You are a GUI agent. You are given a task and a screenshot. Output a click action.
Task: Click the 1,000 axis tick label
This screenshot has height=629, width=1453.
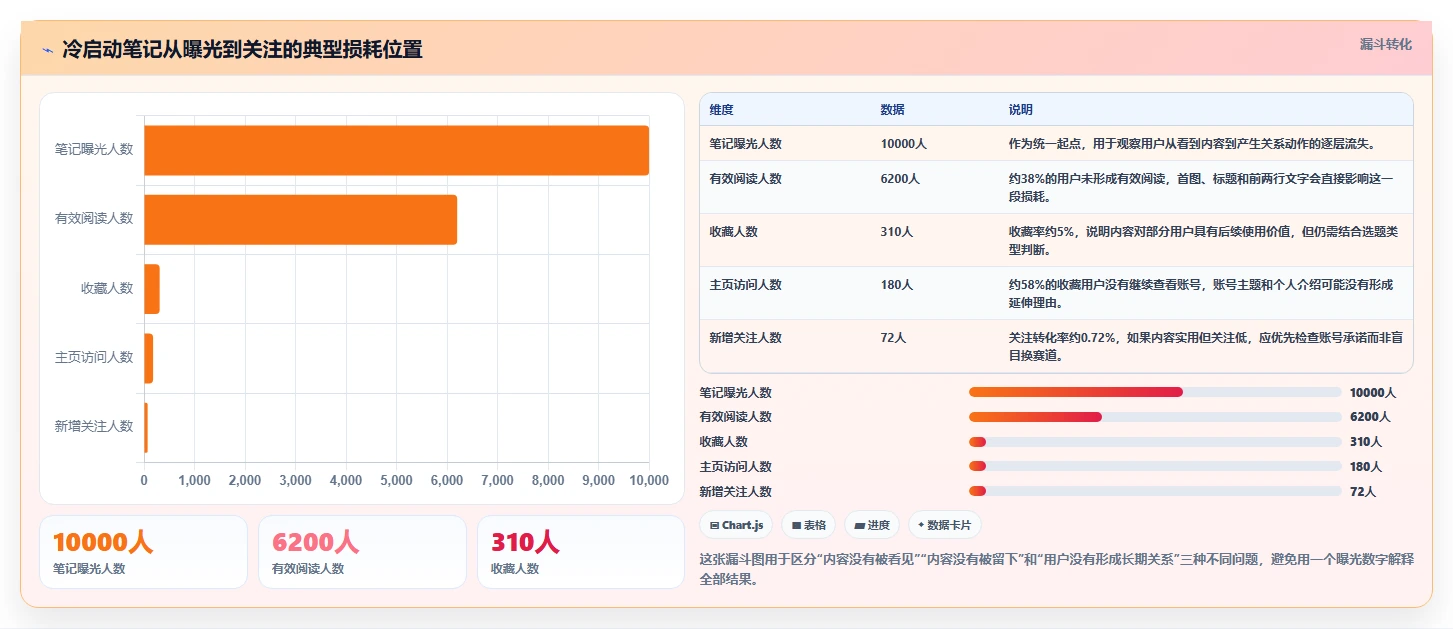tap(194, 481)
